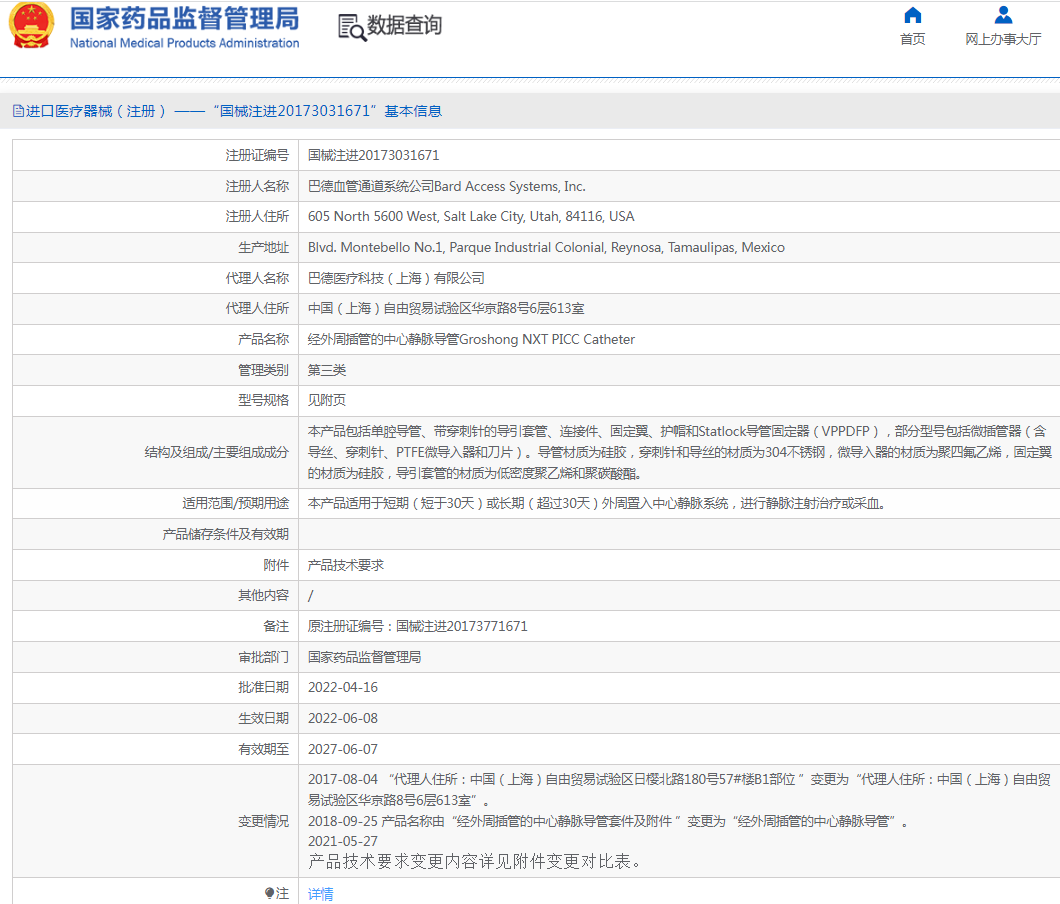Open 网上办事大厅 user icon
This screenshot has height=904, width=1060.
[1003, 15]
